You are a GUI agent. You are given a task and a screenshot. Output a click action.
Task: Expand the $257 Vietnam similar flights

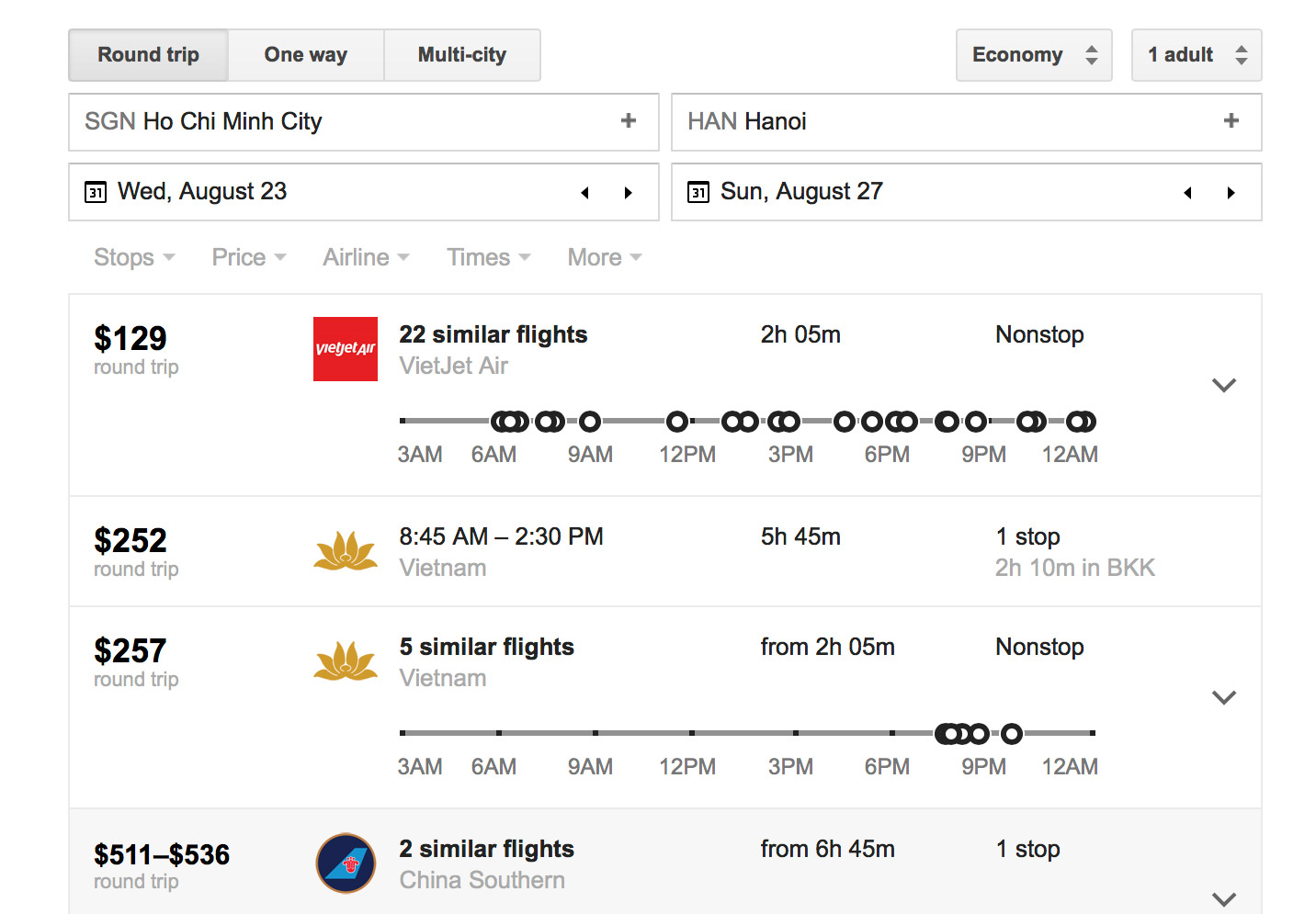1224,697
